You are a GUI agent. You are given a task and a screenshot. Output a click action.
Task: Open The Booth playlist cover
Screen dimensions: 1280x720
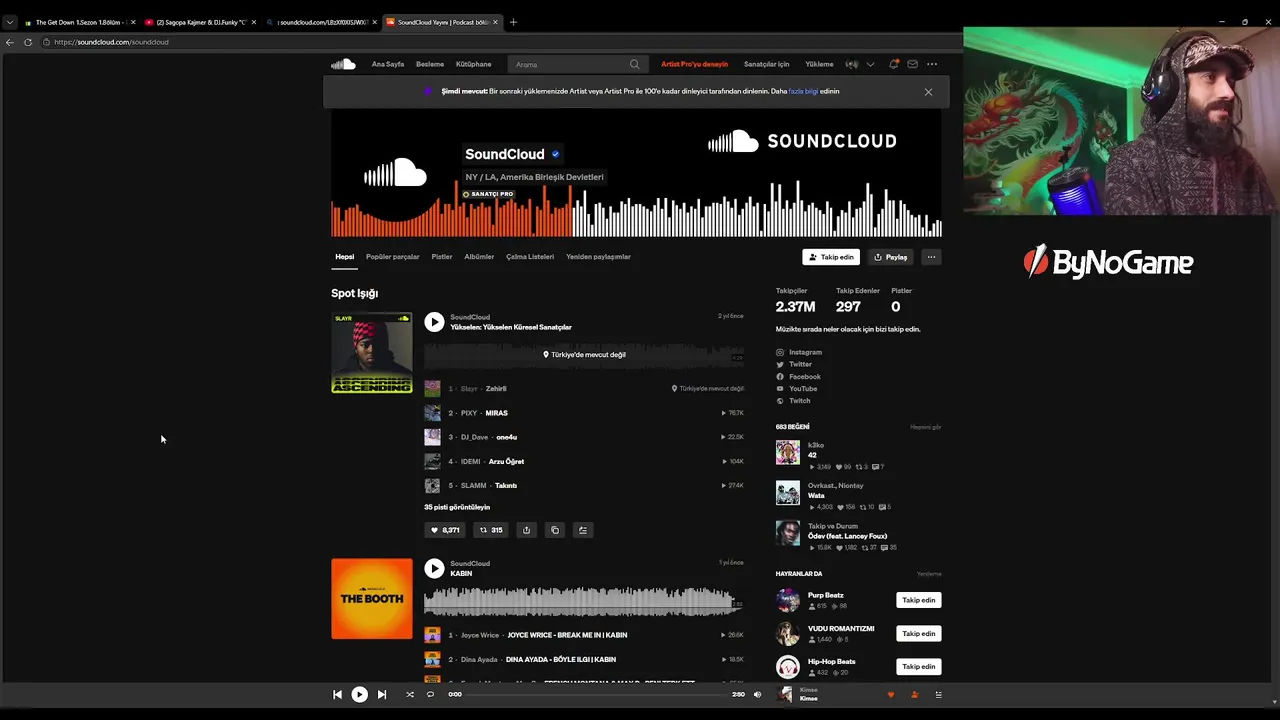click(x=372, y=599)
